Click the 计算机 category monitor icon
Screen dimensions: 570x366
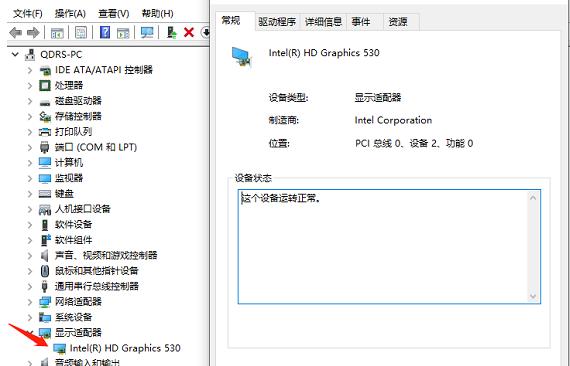(45, 162)
